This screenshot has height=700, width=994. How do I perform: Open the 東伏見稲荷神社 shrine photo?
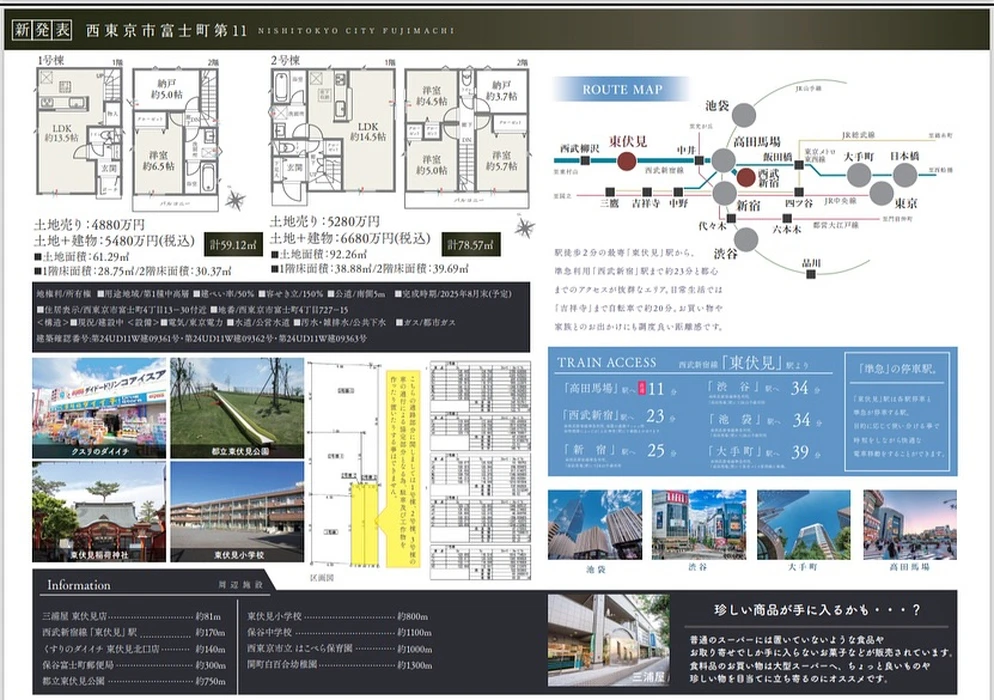pyautogui.click(x=99, y=512)
